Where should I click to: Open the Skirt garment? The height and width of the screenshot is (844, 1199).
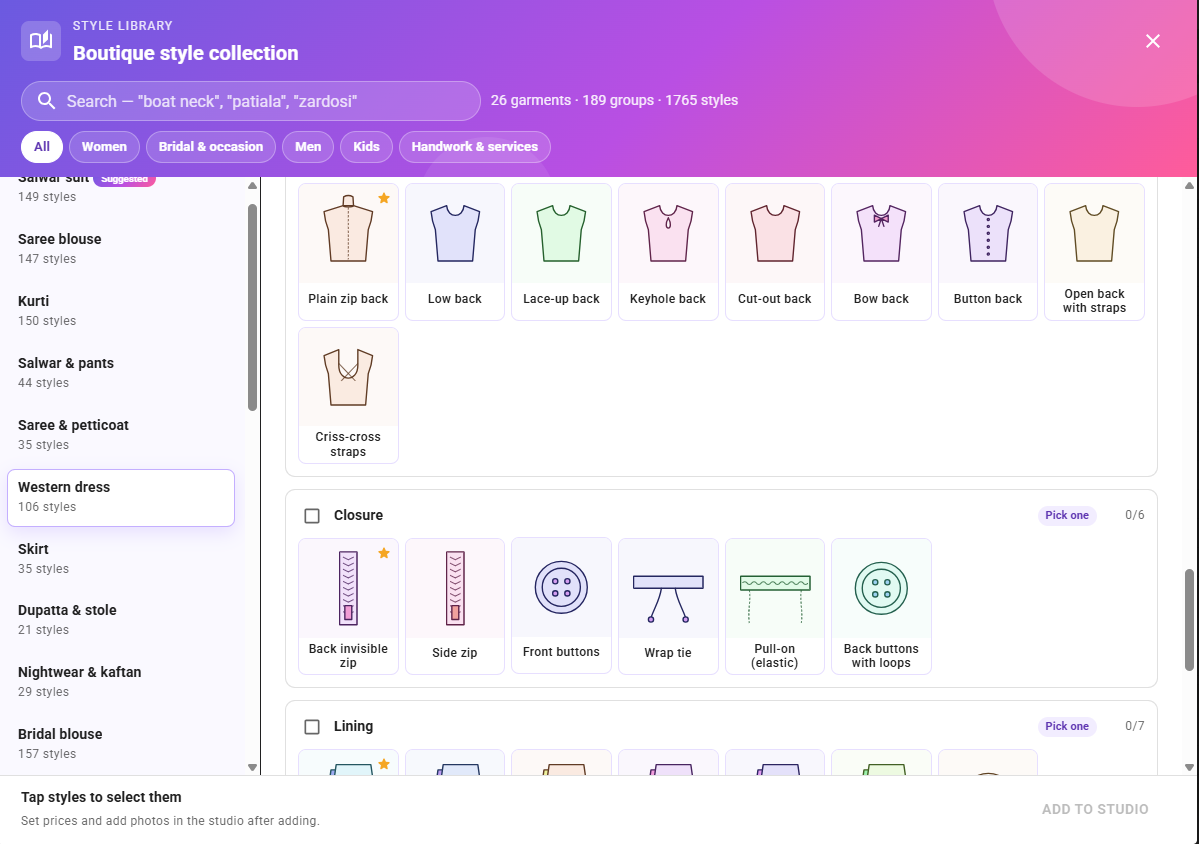(121, 558)
